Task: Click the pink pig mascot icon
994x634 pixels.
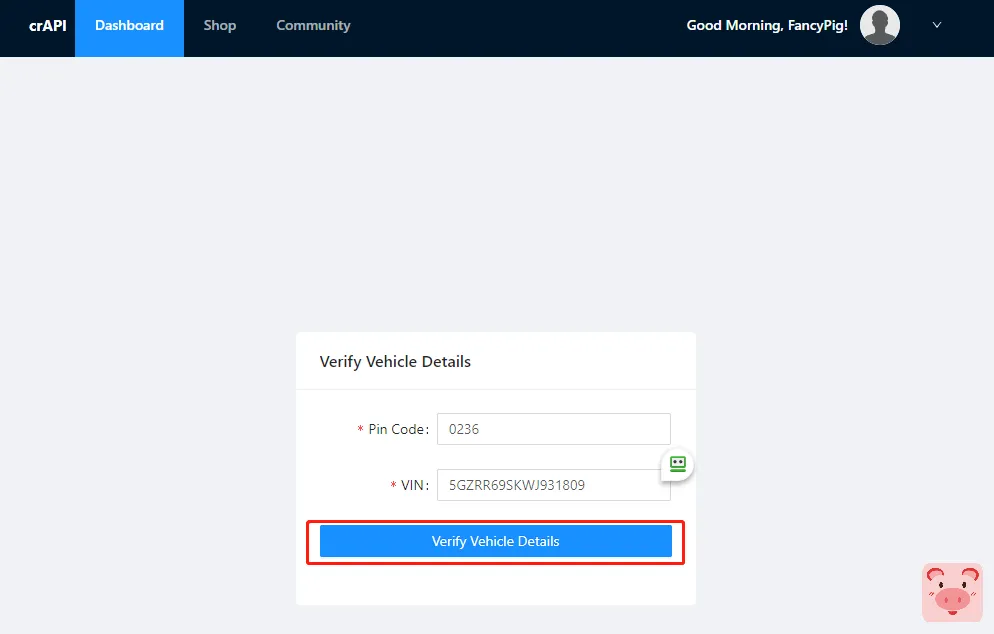Action: click(951, 591)
